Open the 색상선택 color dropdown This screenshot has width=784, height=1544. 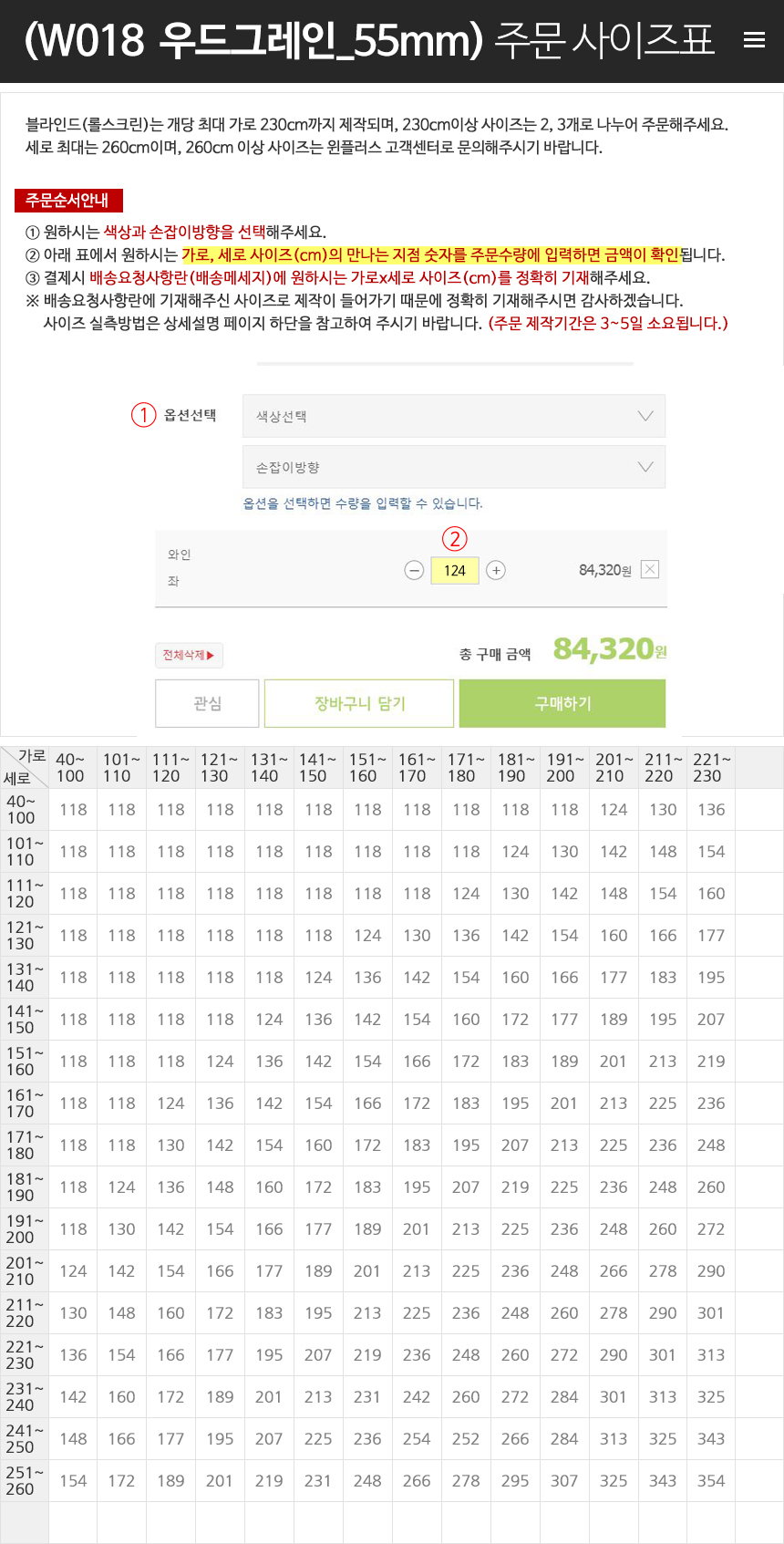coord(454,417)
